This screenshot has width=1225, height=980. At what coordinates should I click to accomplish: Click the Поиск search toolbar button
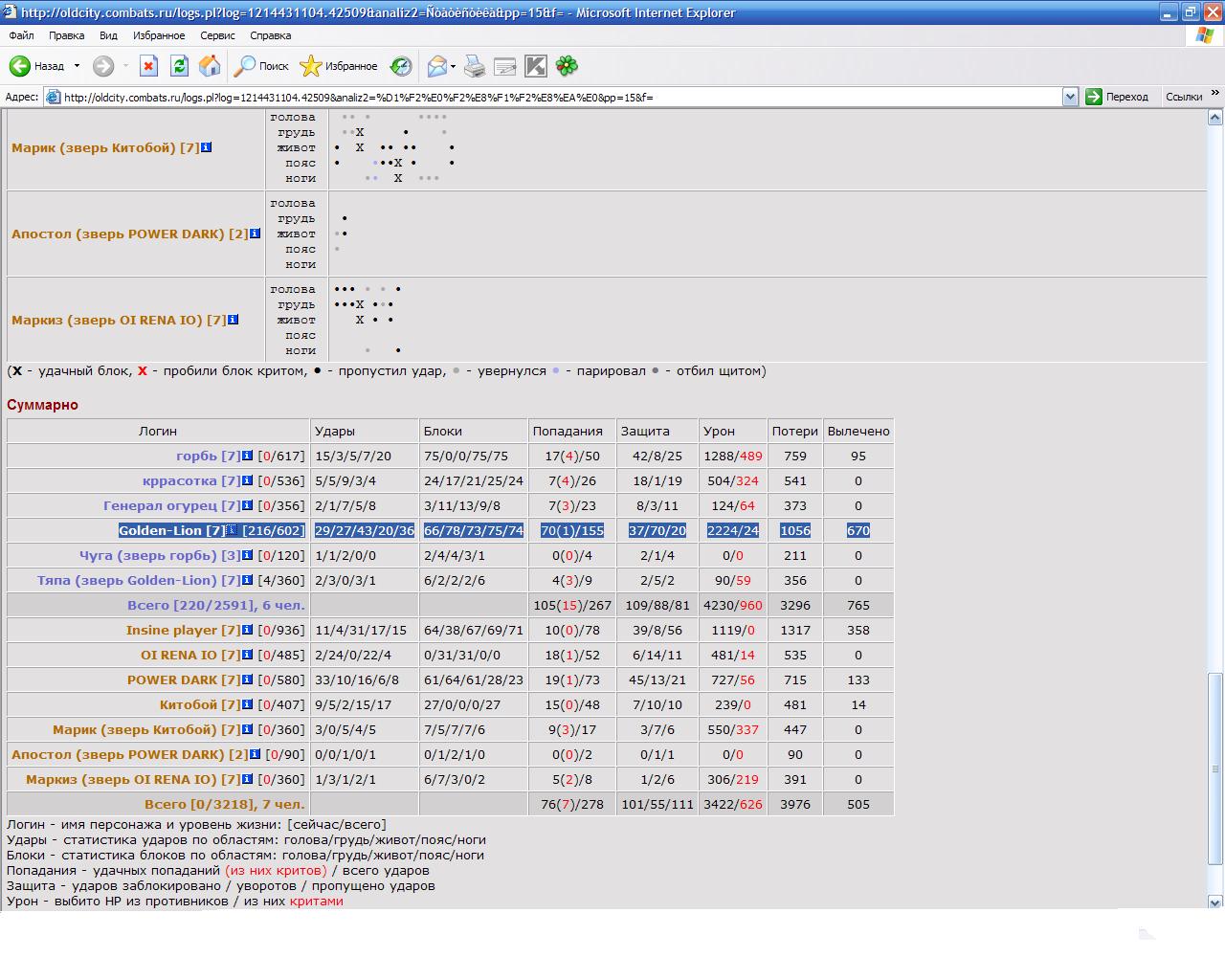click(x=261, y=66)
